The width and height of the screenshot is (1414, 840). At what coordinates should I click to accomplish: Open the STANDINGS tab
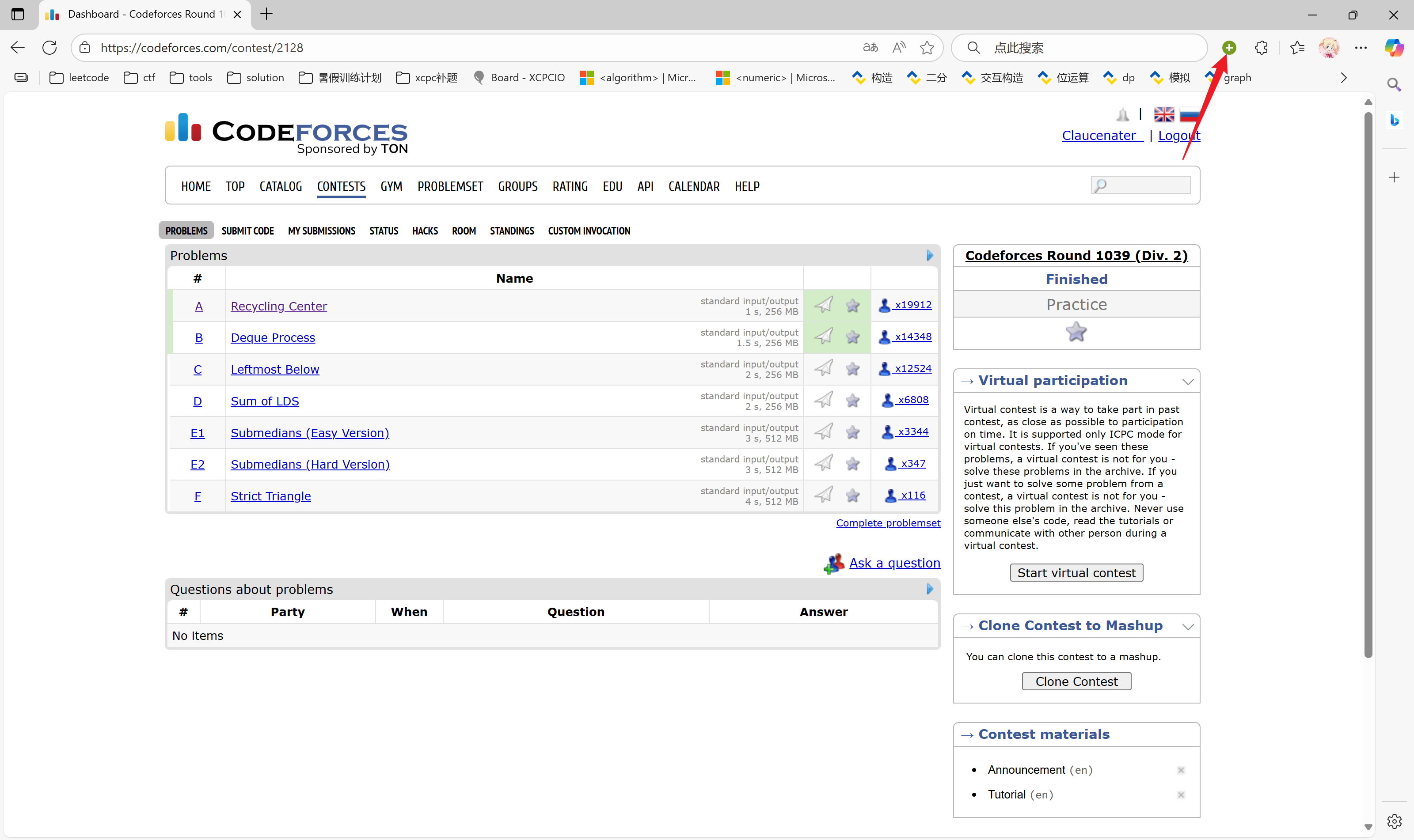tap(511, 231)
